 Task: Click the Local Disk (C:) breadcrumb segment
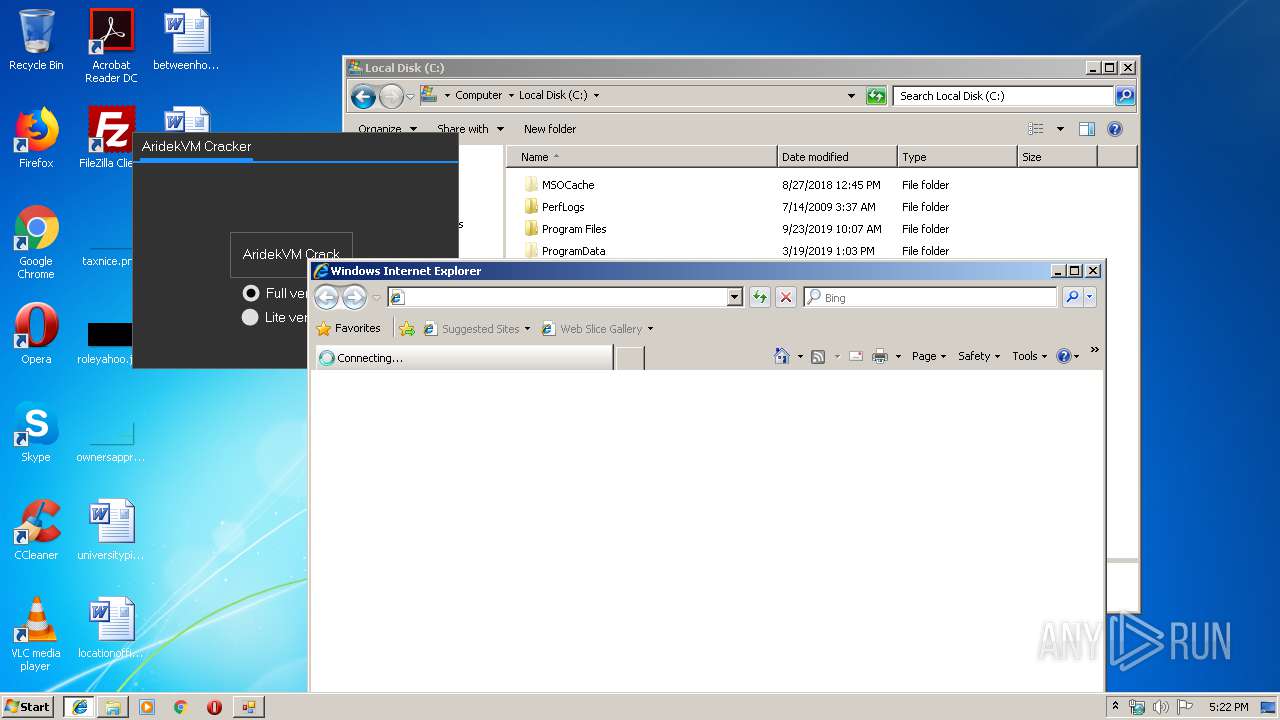click(x=553, y=96)
